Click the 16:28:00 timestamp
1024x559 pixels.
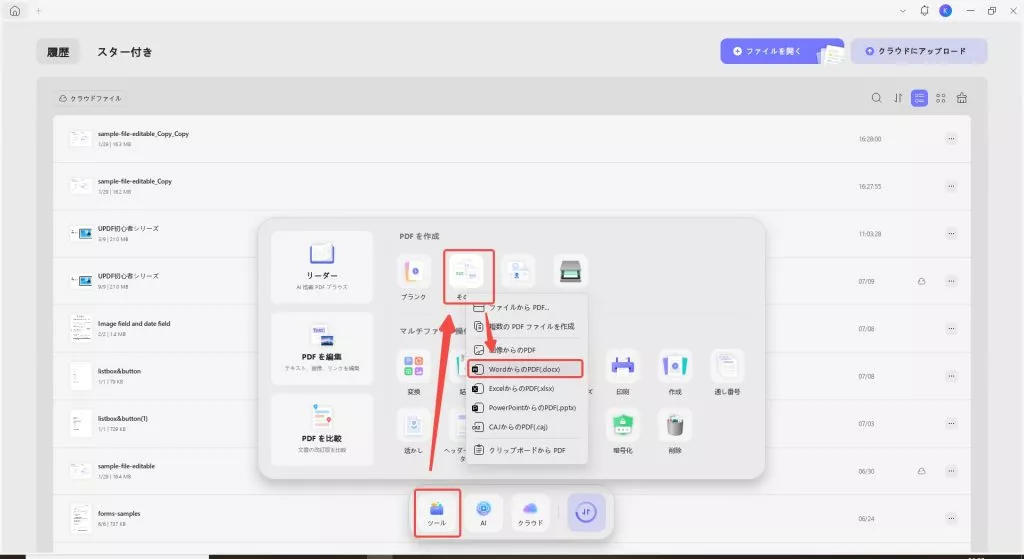coord(870,139)
